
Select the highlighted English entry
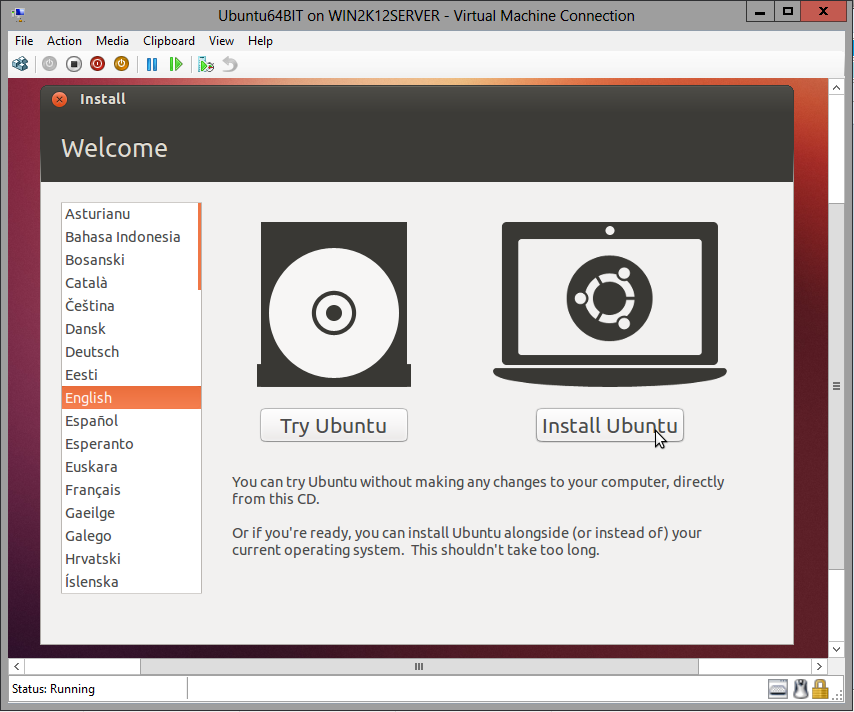click(x=131, y=398)
